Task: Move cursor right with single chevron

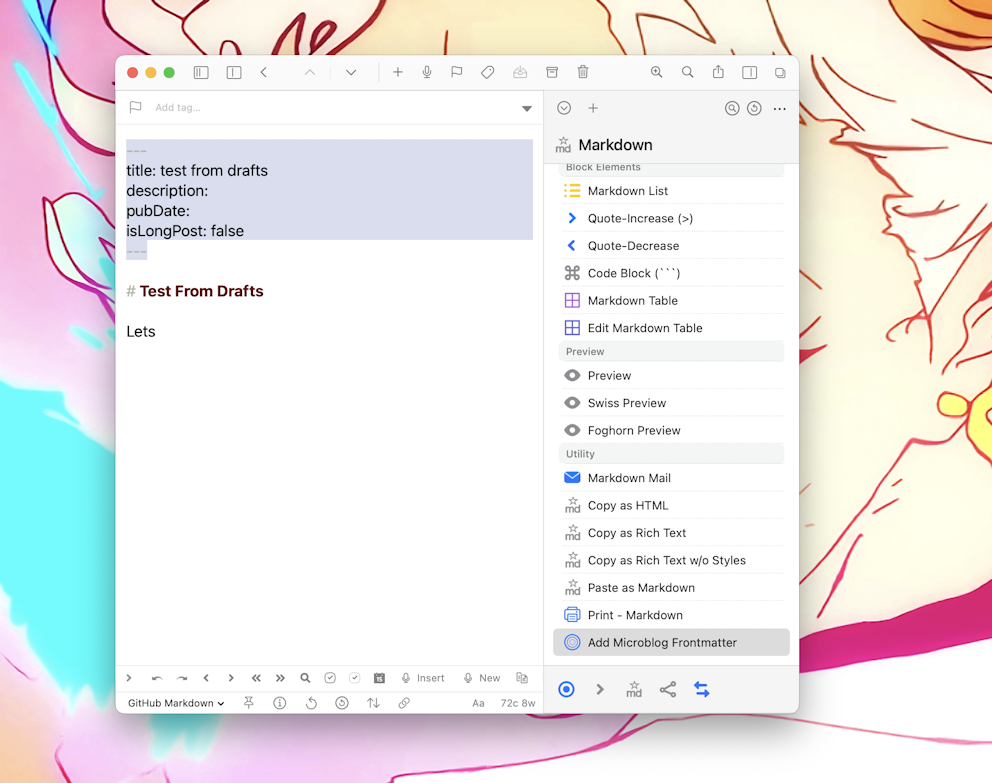Action: 231,678
